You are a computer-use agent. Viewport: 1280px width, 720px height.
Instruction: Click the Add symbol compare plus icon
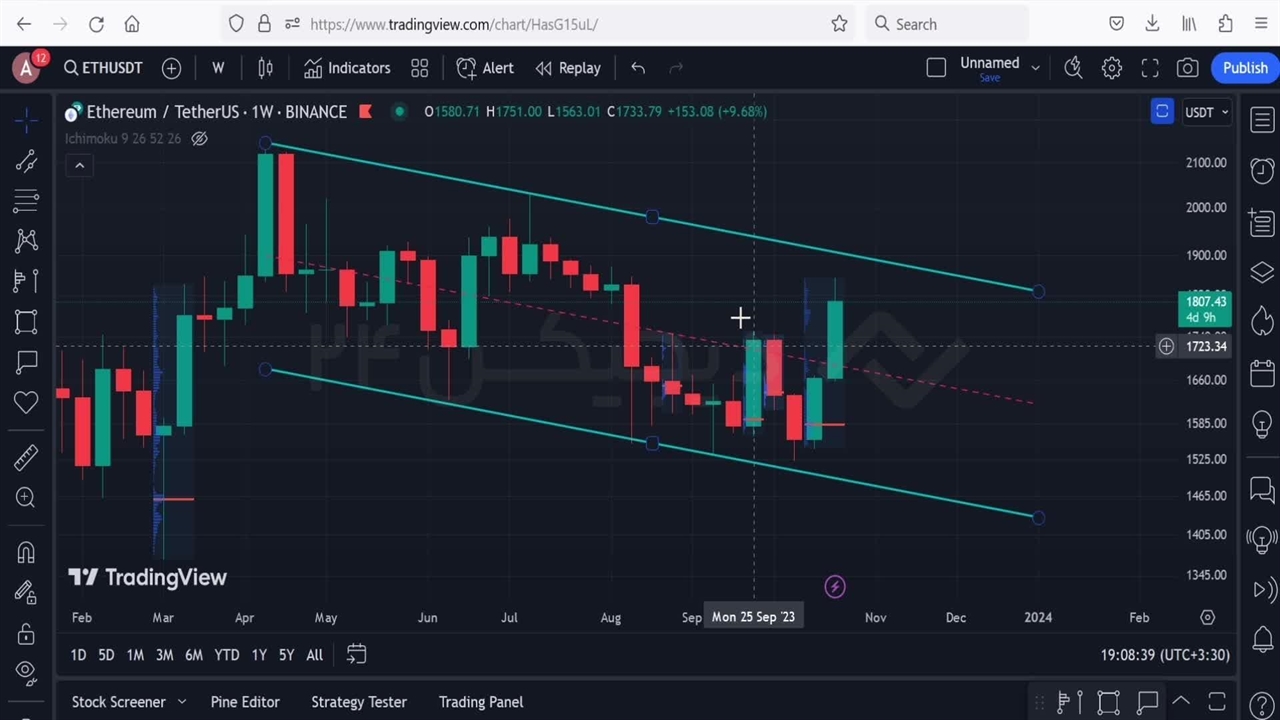[171, 68]
